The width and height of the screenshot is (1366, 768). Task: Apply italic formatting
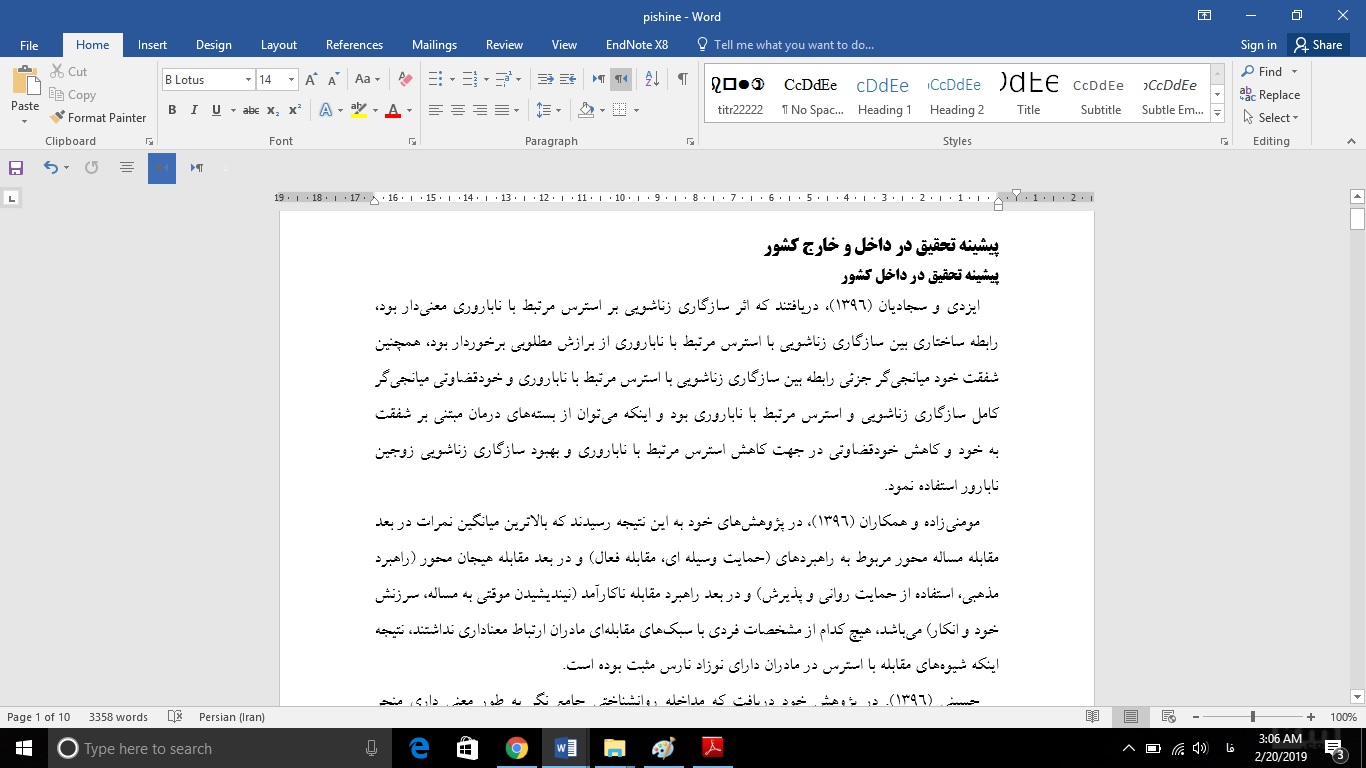click(x=194, y=110)
